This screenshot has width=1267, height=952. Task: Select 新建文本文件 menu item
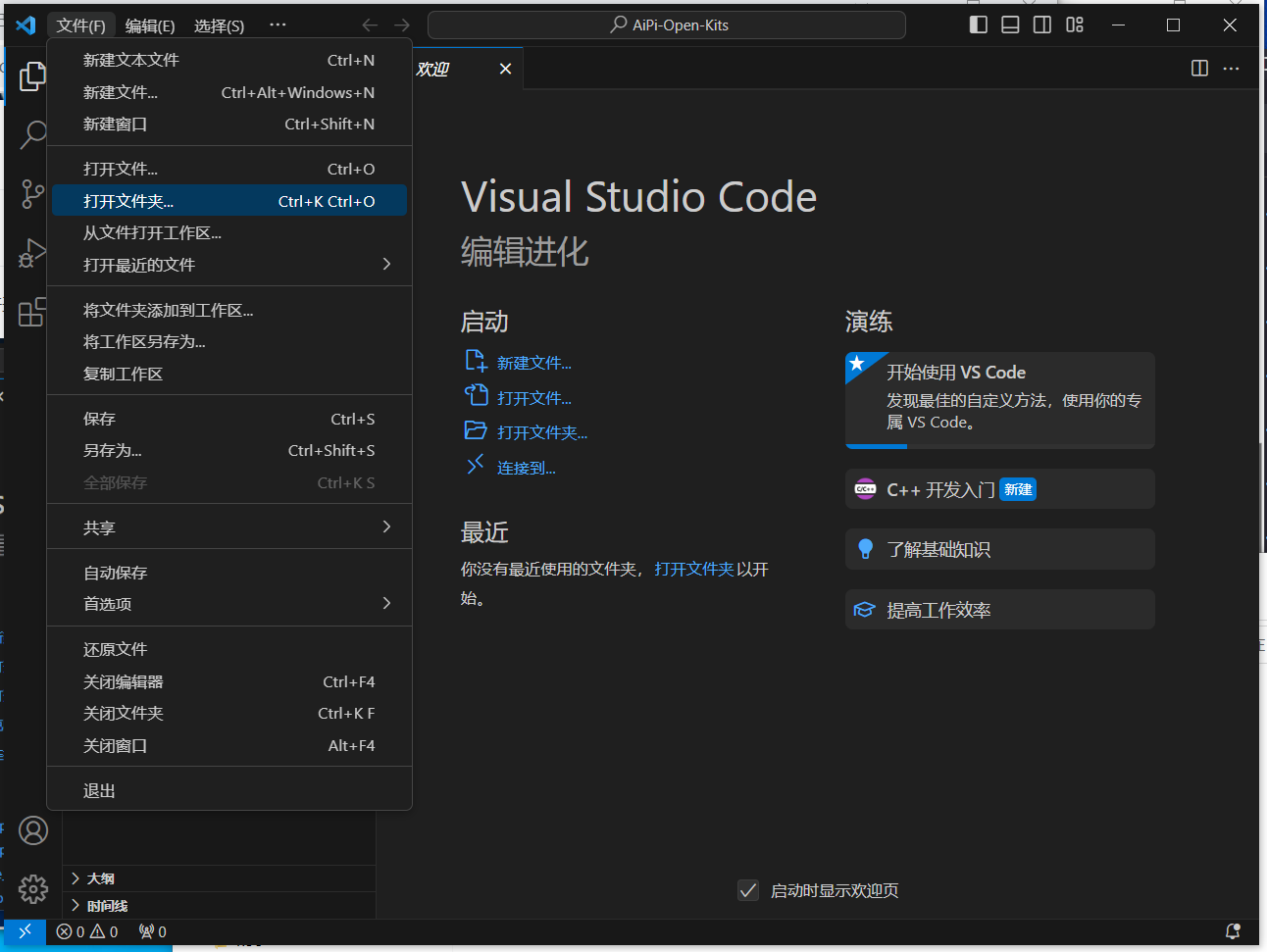[229, 60]
